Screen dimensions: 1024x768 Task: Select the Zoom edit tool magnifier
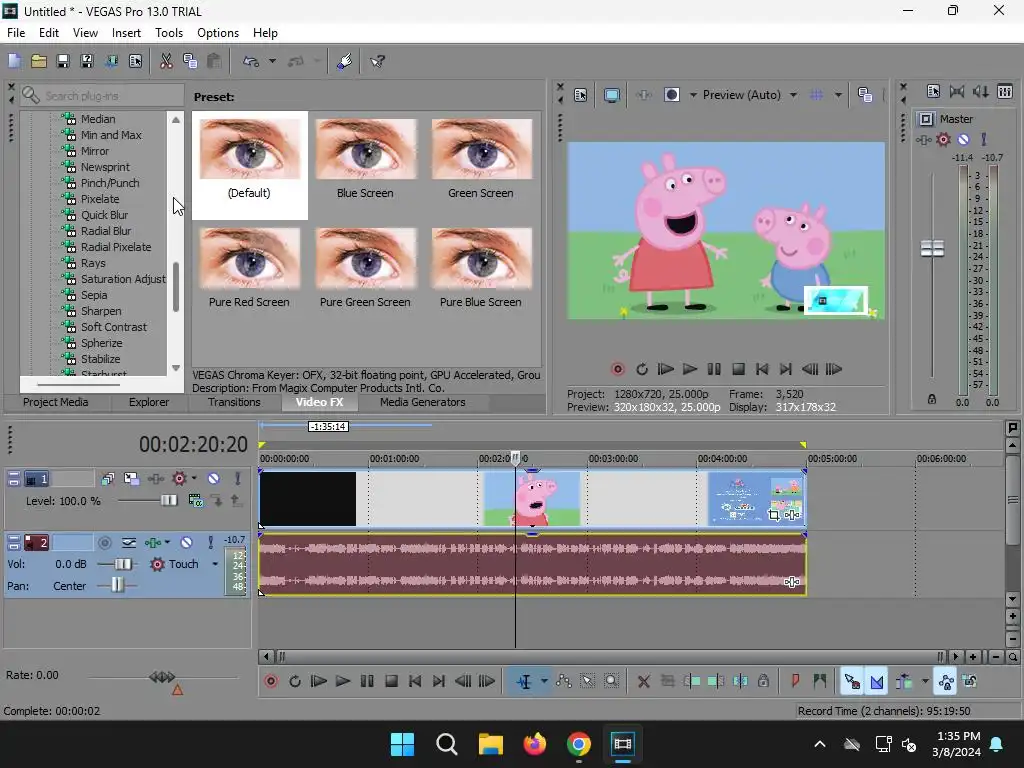pos(611,682)
